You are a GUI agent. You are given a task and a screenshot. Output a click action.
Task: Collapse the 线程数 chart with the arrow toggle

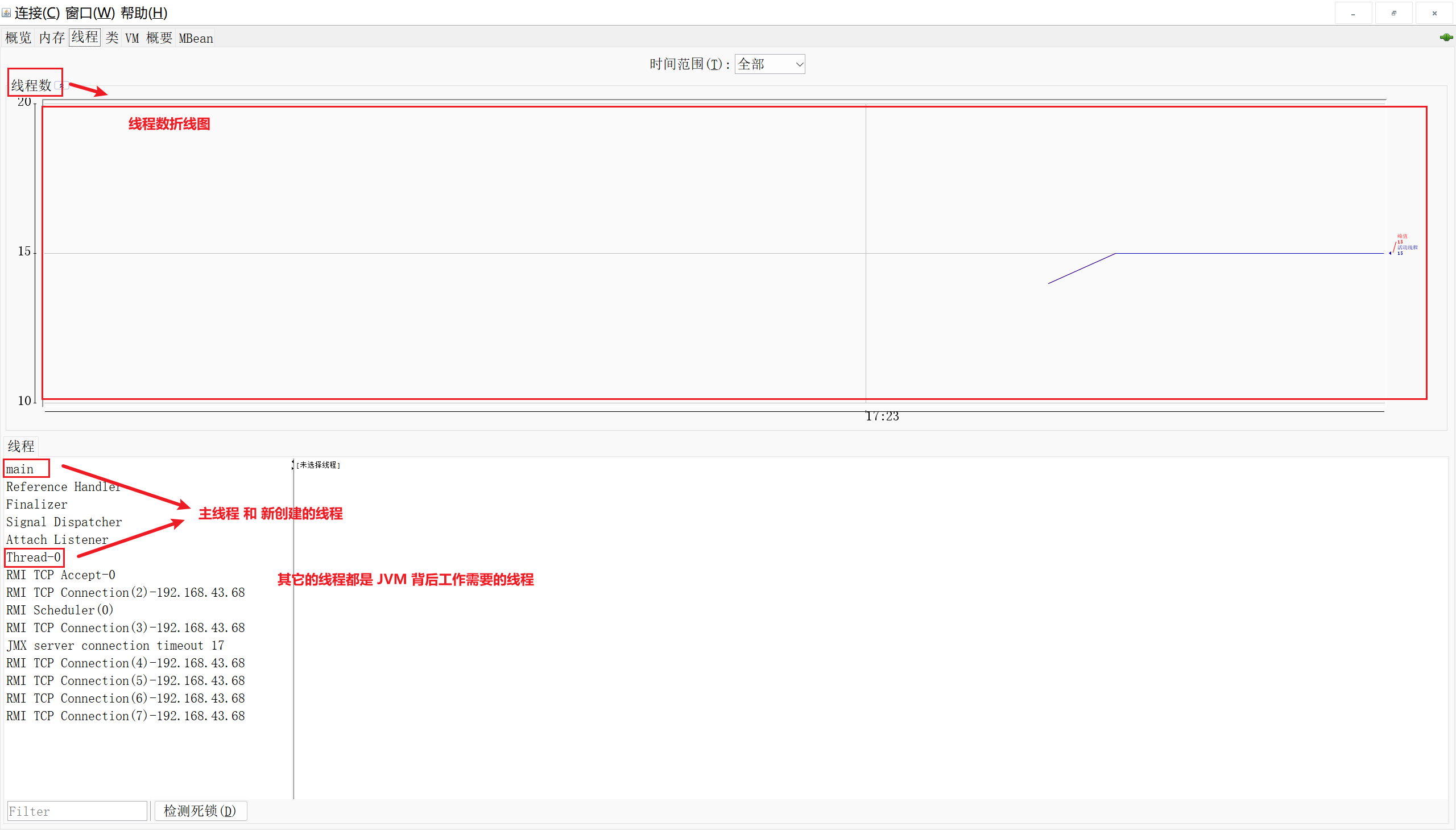pos(62,85)
